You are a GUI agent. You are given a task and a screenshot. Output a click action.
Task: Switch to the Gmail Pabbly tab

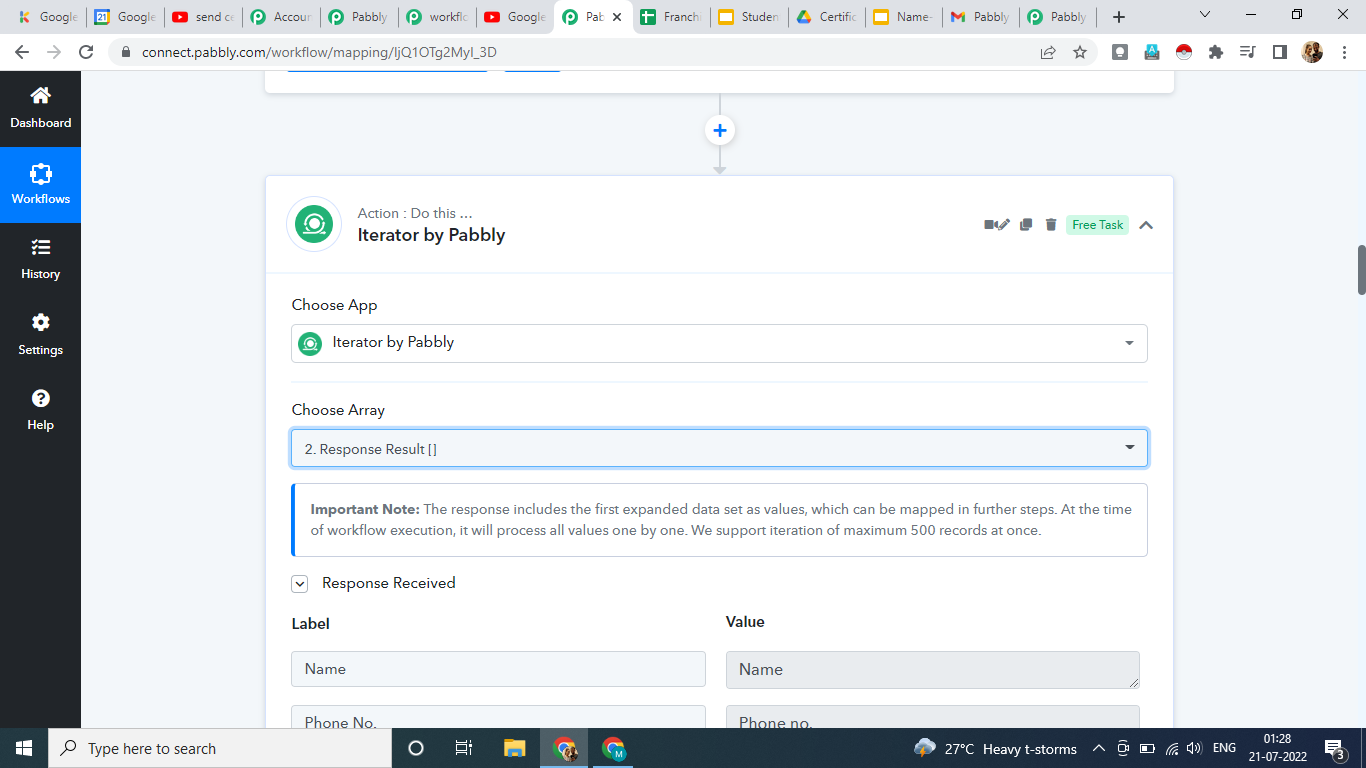[983, 17]
